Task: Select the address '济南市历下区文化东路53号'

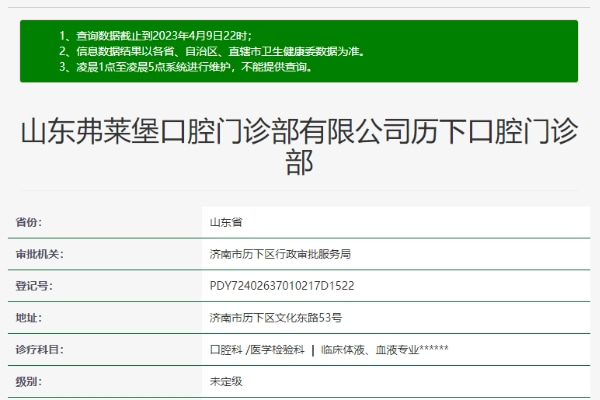Action: (x=276, y=318)
